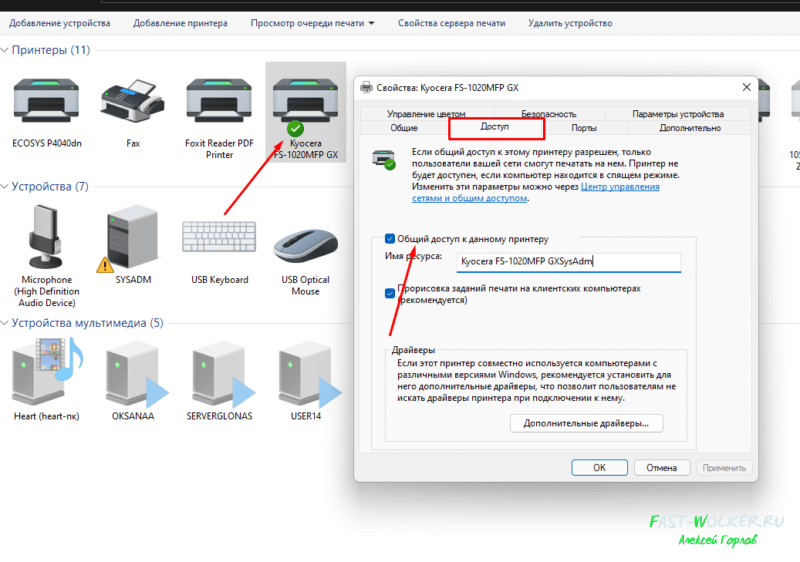Collapse the Устройства (7) group
The image size is (800, 562).
[5, 187]
